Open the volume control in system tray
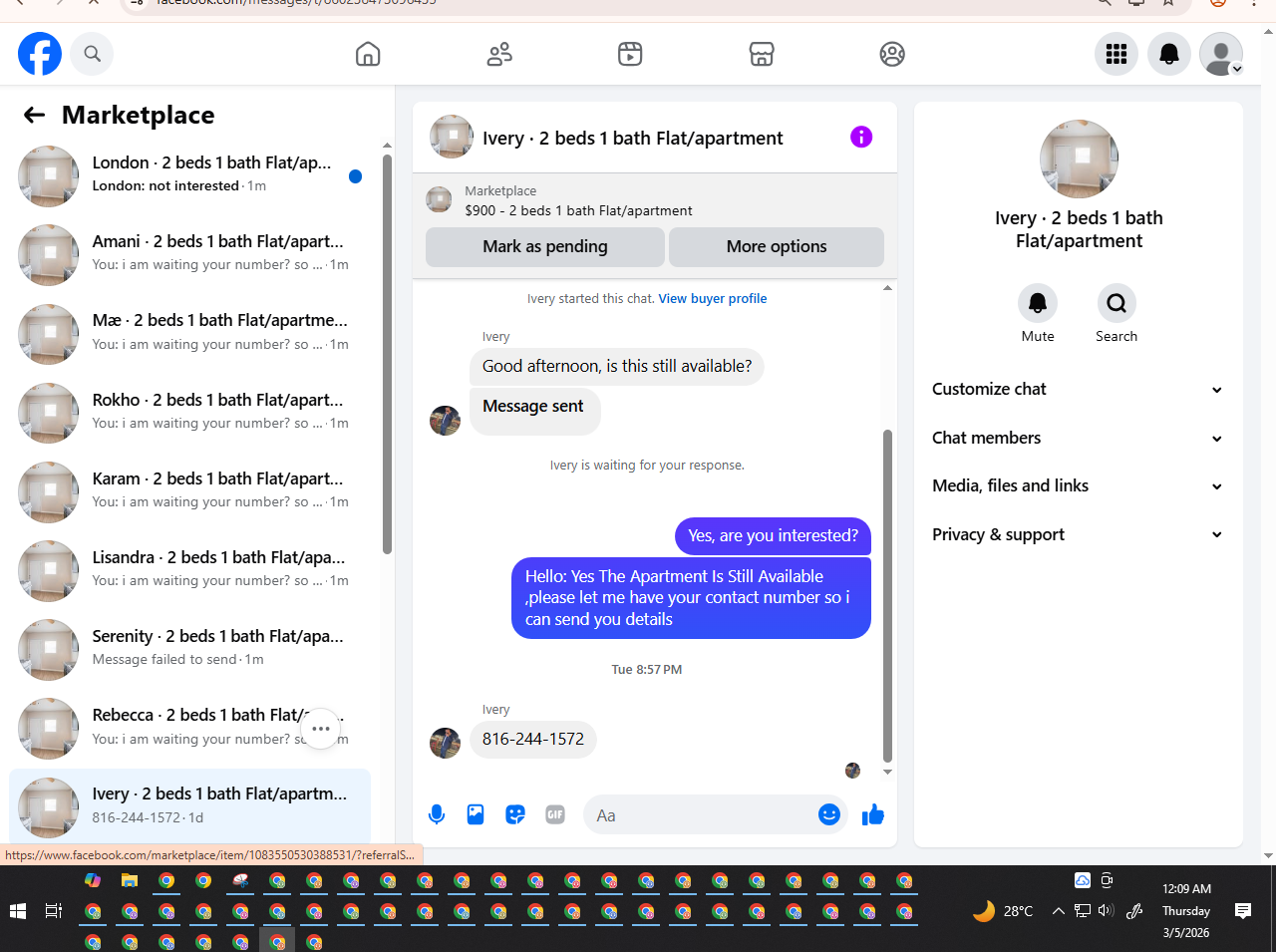Screen dimensions: 1276x952 coord(1106,911)
